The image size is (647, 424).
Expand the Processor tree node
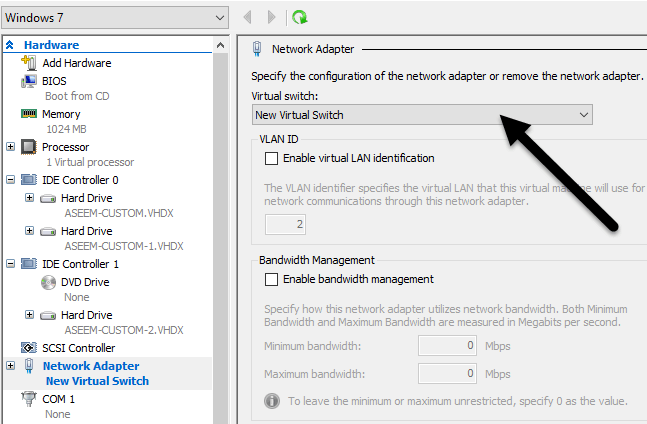point(10,147)
